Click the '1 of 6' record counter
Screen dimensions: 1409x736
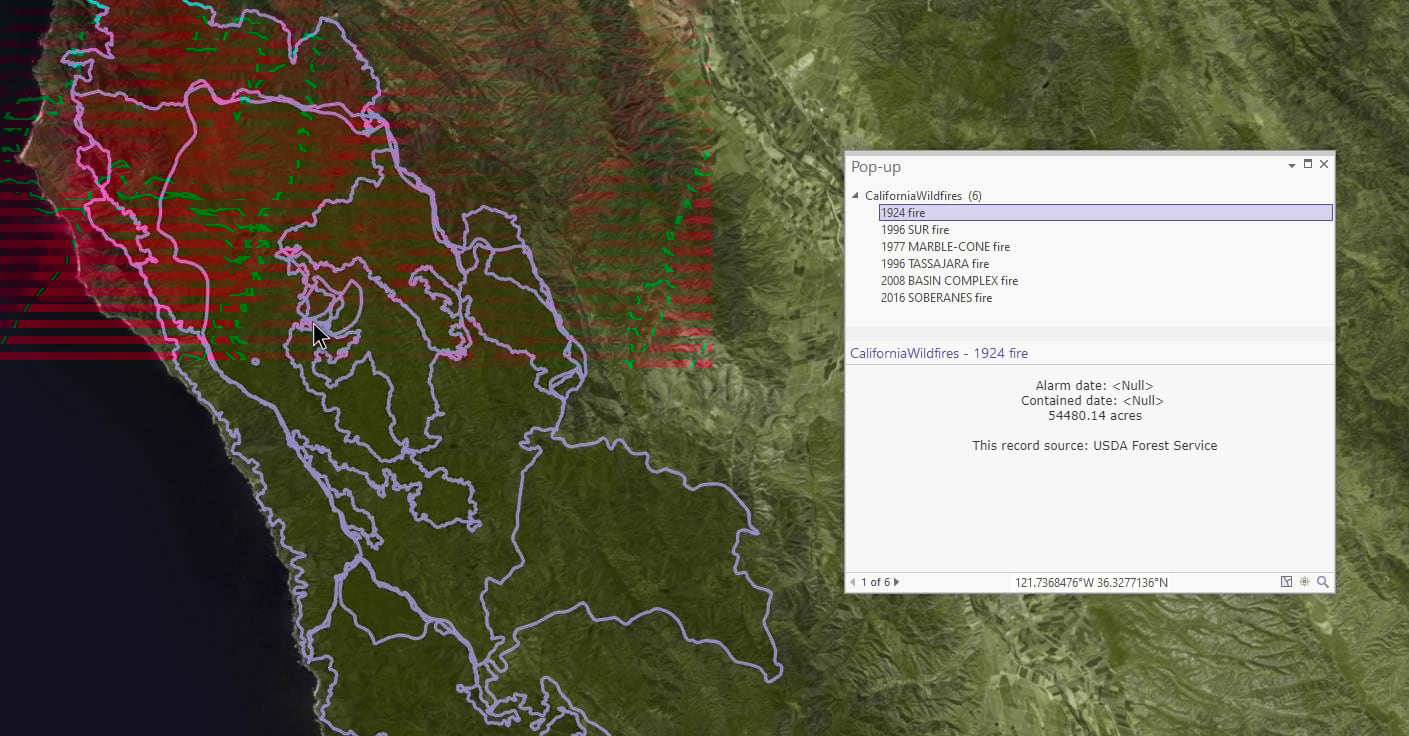click(x=874, y=582)
